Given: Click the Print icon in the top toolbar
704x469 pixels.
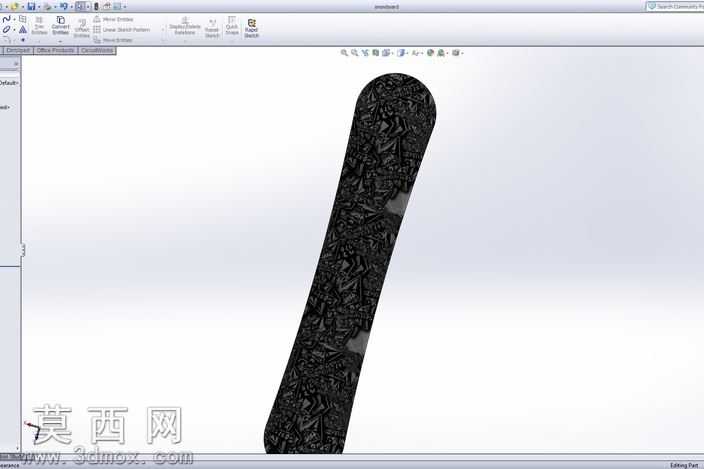Looking at the screenshot, I should [47, 6].
